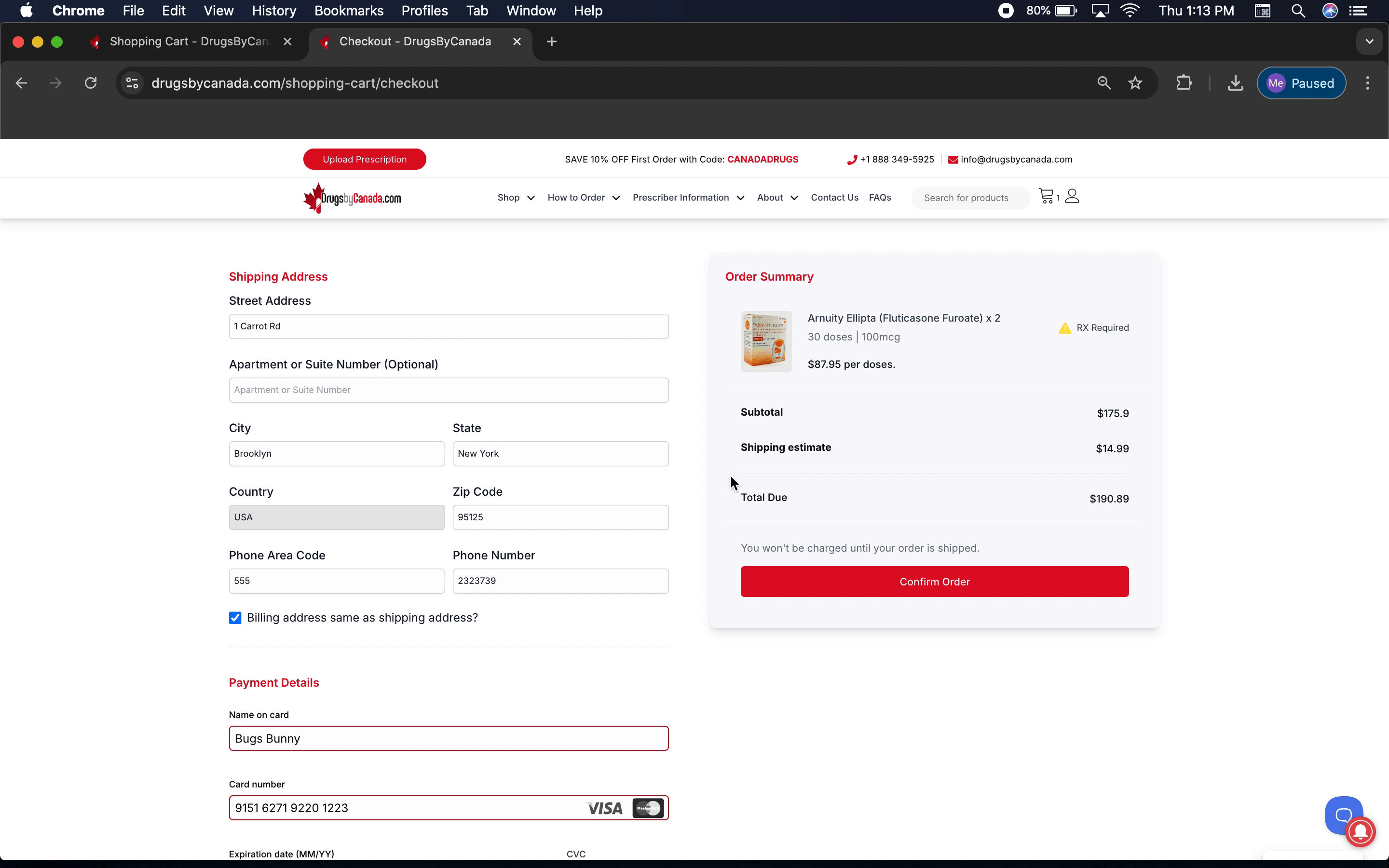Click the user account icon
The width and height of the screenshot is (1389, 868).
pos(1072,196)
